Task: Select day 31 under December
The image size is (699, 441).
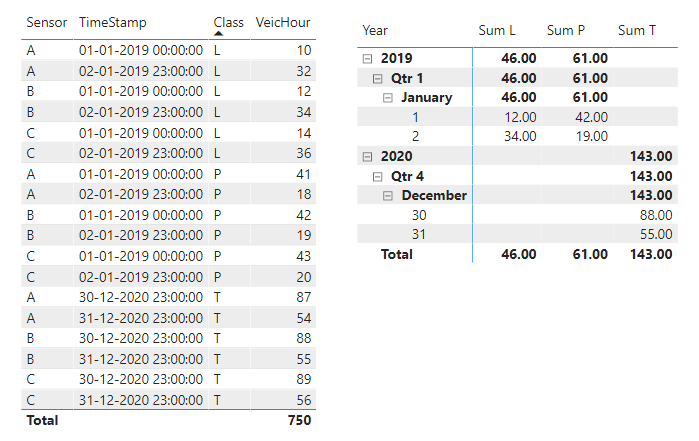Action: click(x=419, y=235)
